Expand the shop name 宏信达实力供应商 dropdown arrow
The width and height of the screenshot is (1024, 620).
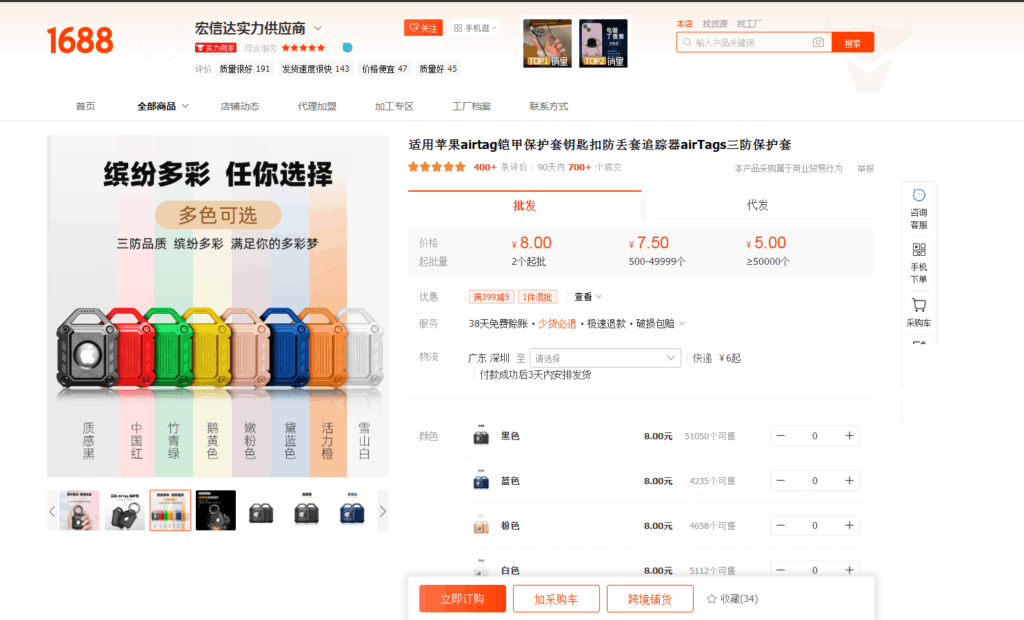pyautogui.click(x=318, y=28)
